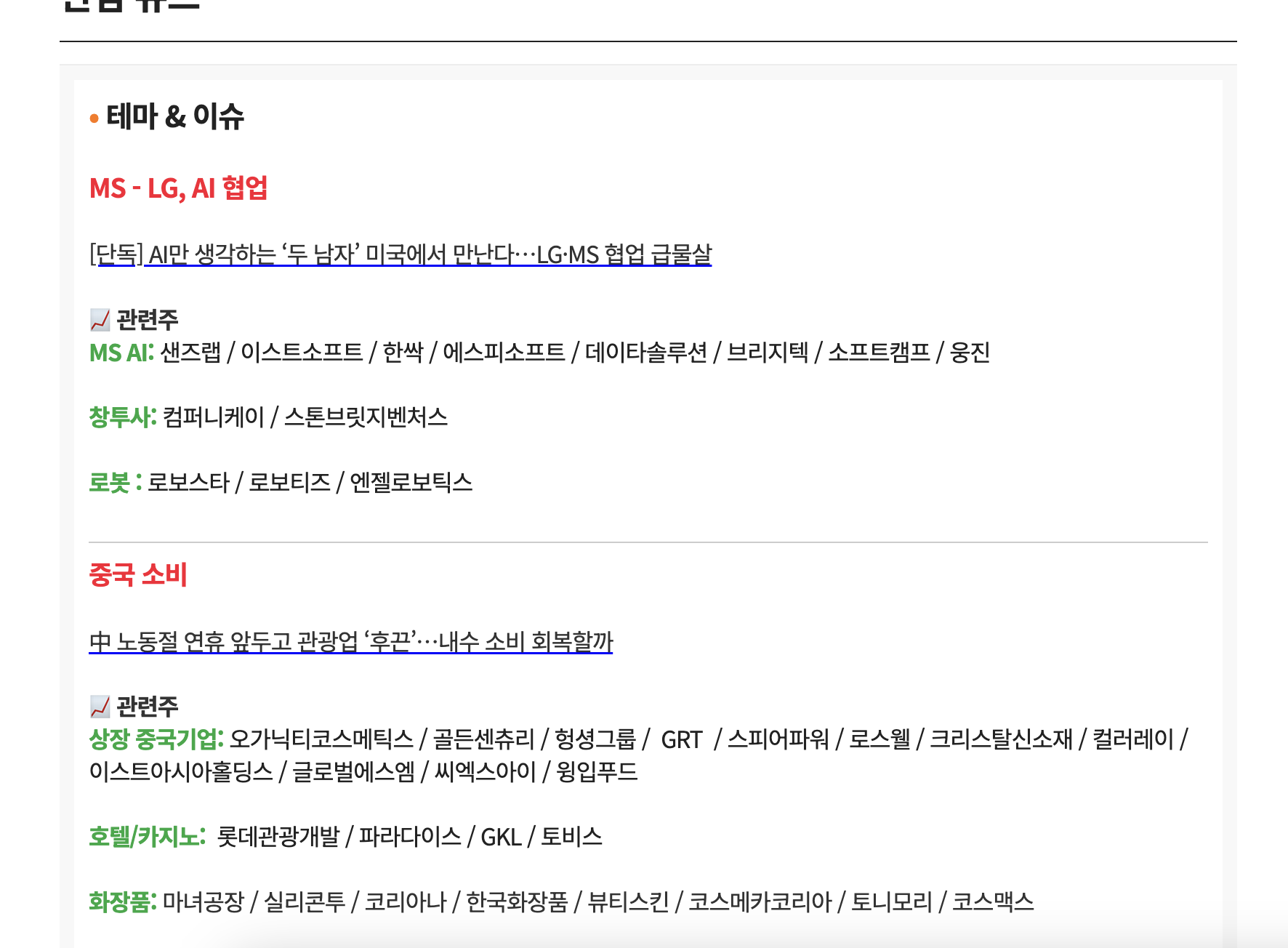Click the green '상장 중국기업:' label
The height and width of the screenshot is (948, 1288).
point(156,739)
